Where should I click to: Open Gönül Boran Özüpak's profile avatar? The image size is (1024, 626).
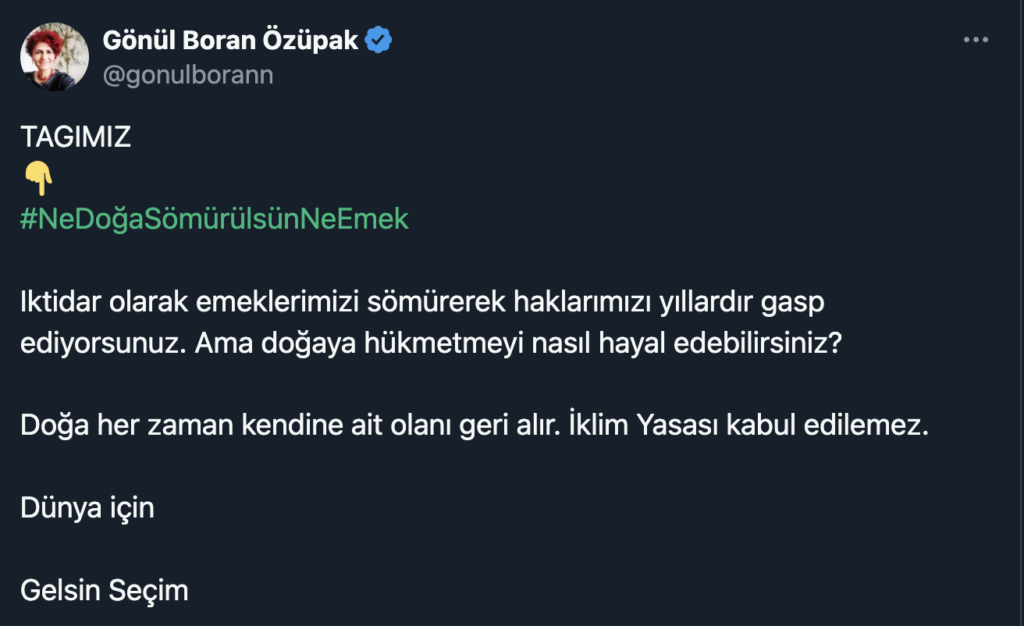pyautogui.click(x=54, y=56)
